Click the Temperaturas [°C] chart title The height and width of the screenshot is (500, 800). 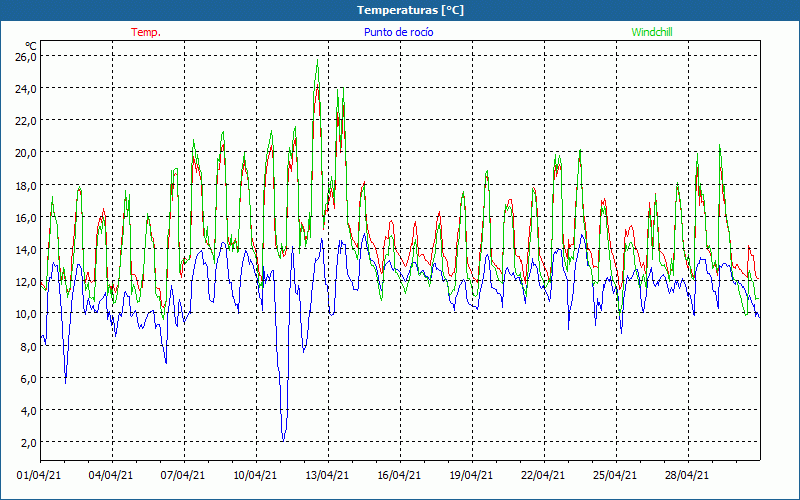(x=410, y=10)
